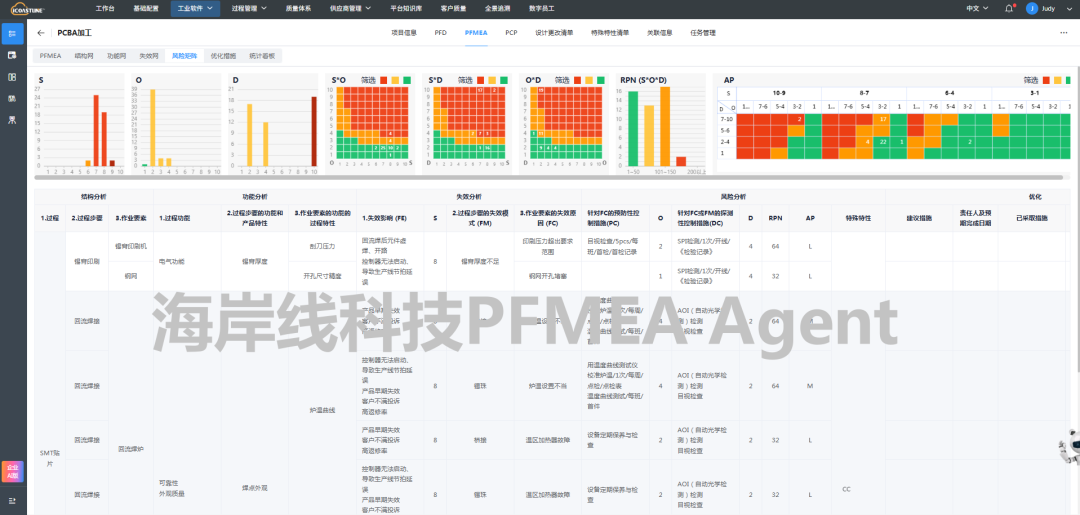
Task: Click red filter swatch in AP panel
Action: point(1046,81)
